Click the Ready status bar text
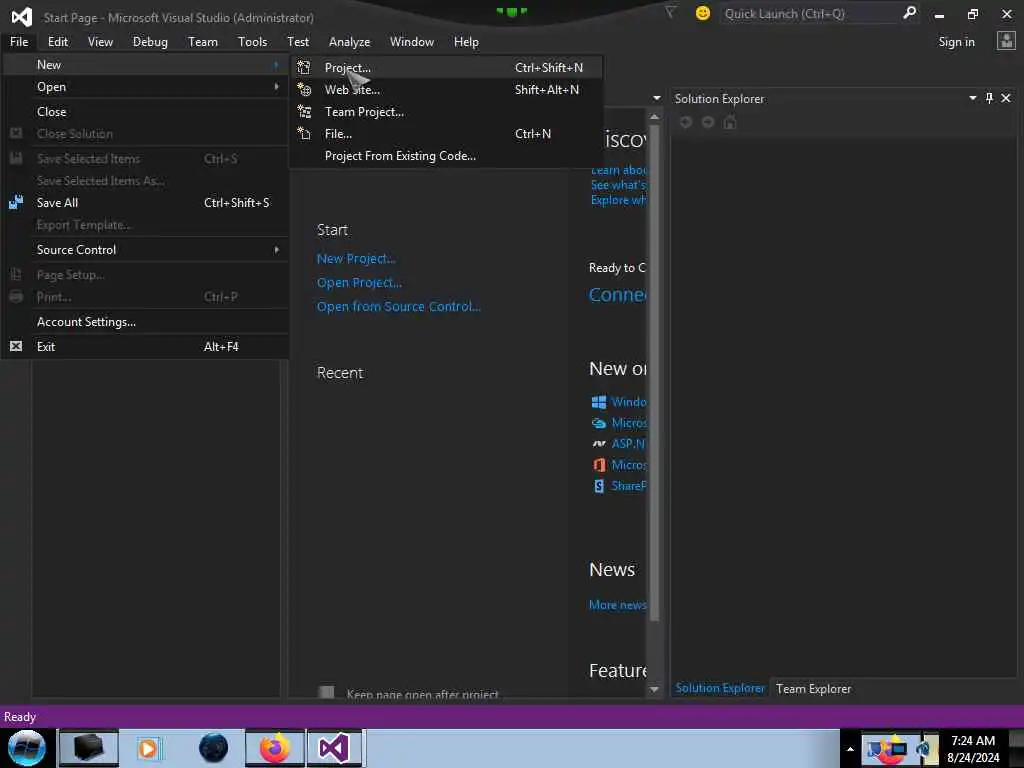The image size is (1024, 768). (x=20, y=716)
